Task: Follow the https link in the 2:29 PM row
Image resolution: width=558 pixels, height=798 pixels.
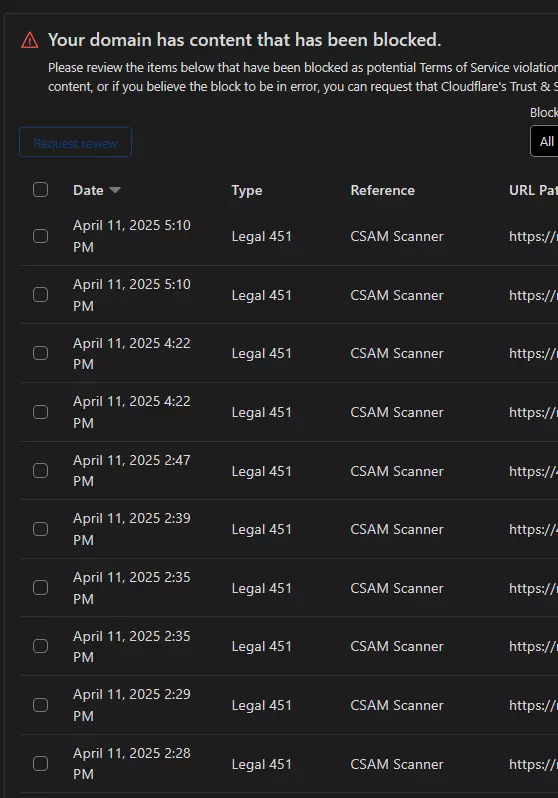Action: [x=533, y=705]
